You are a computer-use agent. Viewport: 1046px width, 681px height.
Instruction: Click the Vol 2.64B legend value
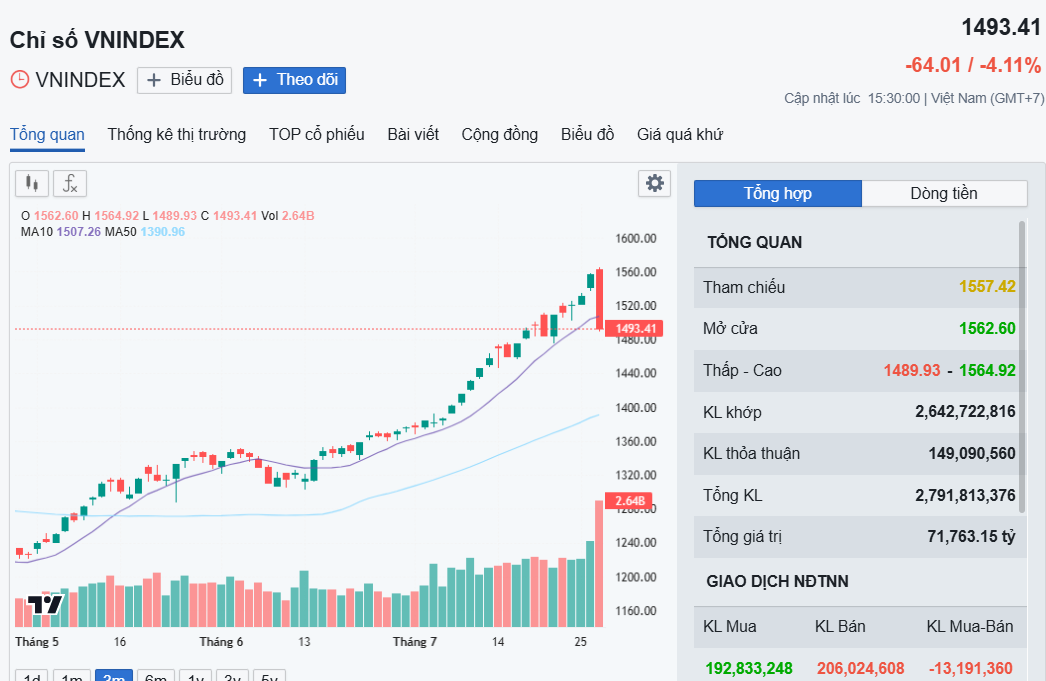(298, 216)
